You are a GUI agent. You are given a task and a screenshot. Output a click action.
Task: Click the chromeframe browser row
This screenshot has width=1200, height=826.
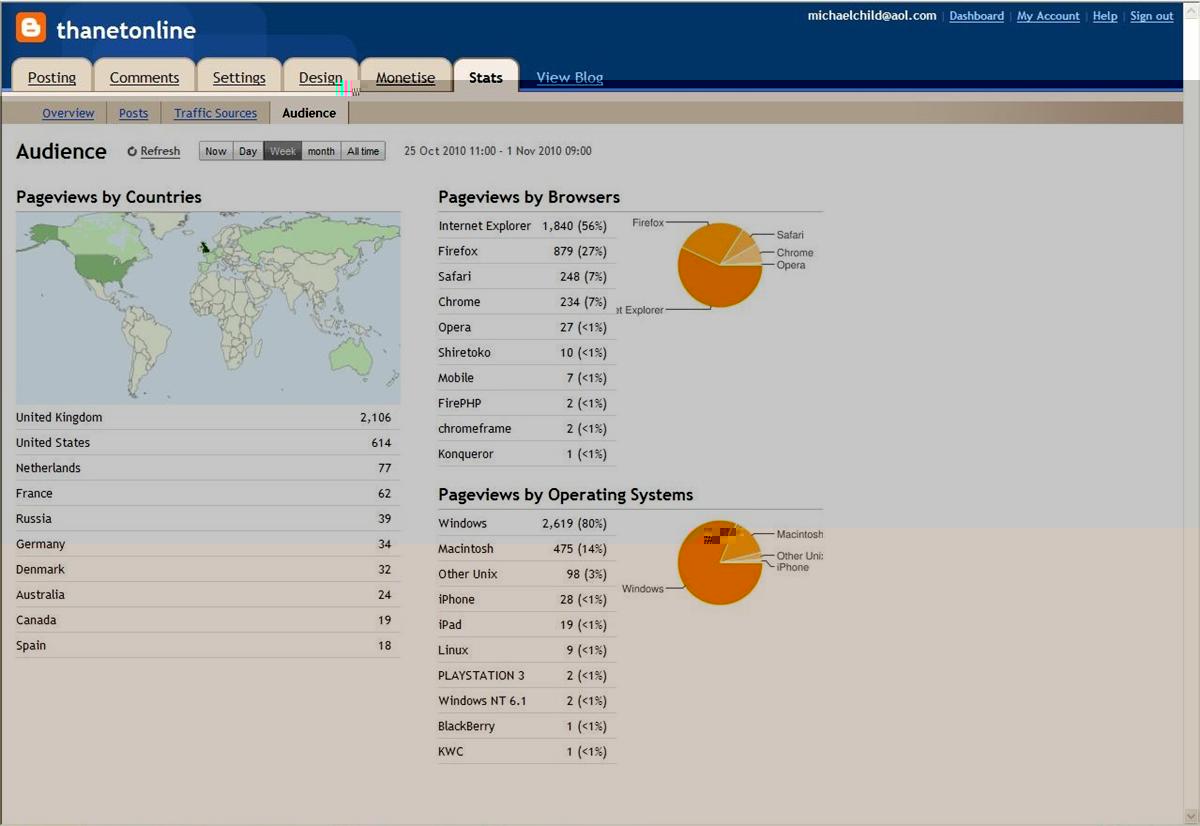tap(527, 429)
